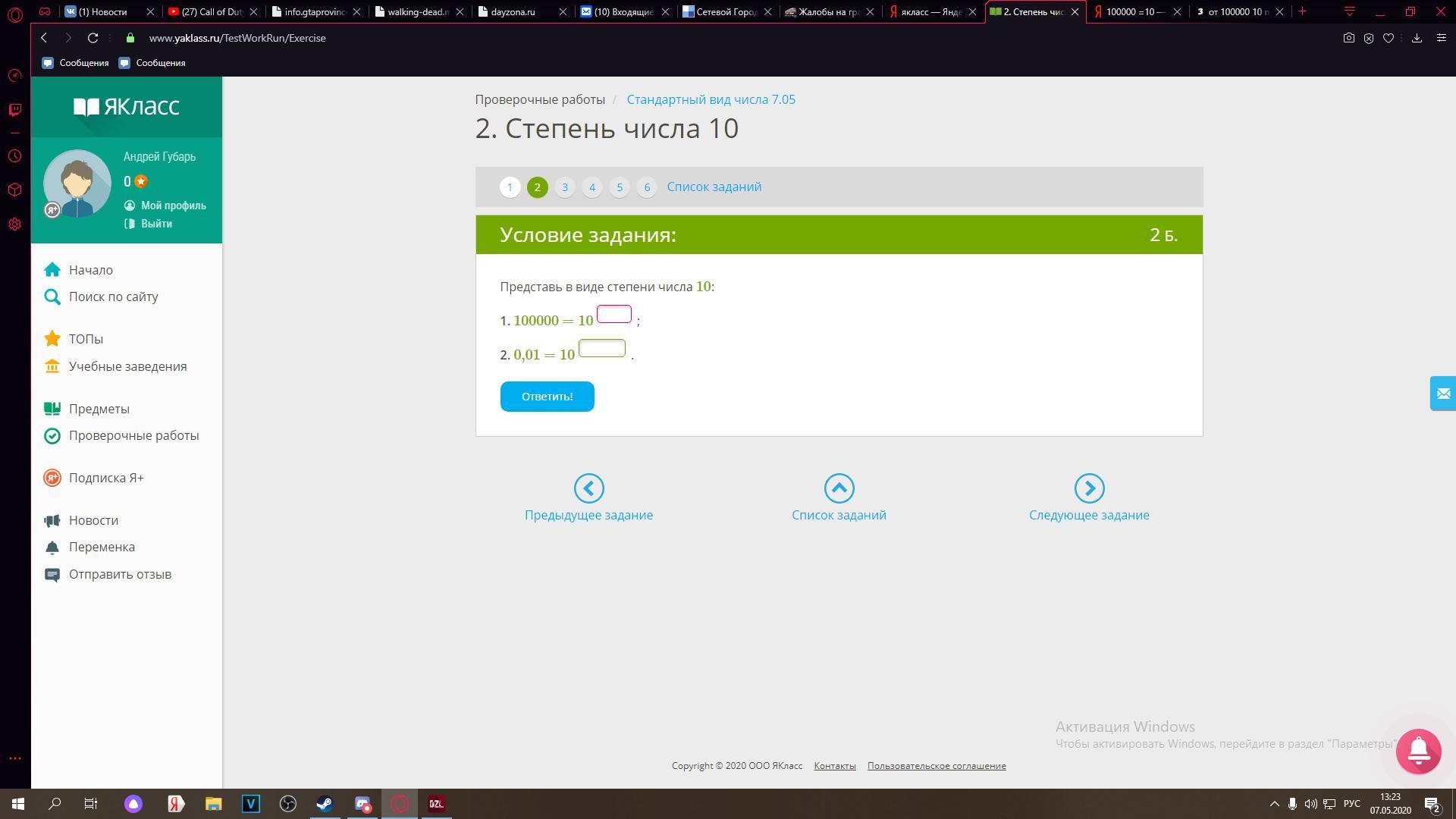Click the task list up-arrow icon

(x=839, y=488)
